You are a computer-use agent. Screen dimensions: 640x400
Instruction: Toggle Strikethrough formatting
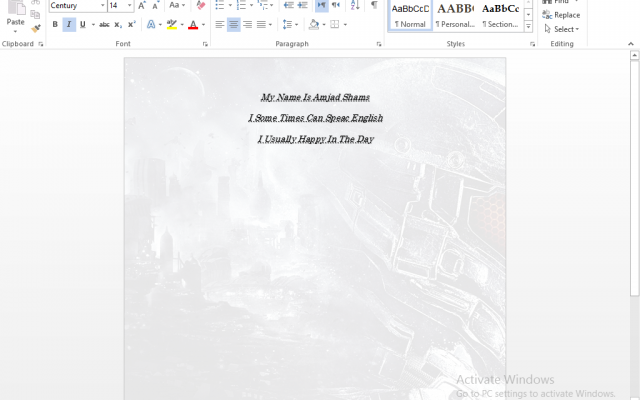[x=104, y=24]
